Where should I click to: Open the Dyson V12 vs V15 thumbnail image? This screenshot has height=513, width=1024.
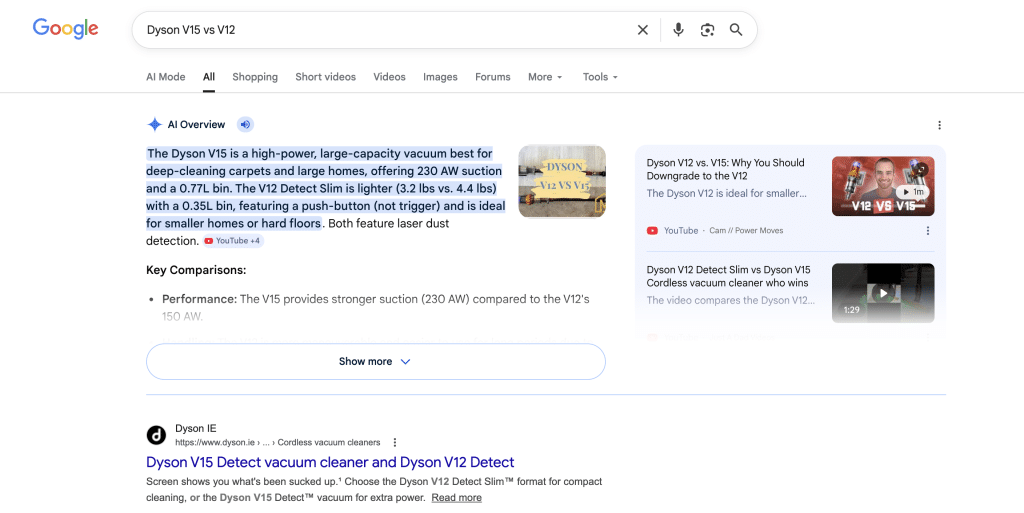[561, 181]
